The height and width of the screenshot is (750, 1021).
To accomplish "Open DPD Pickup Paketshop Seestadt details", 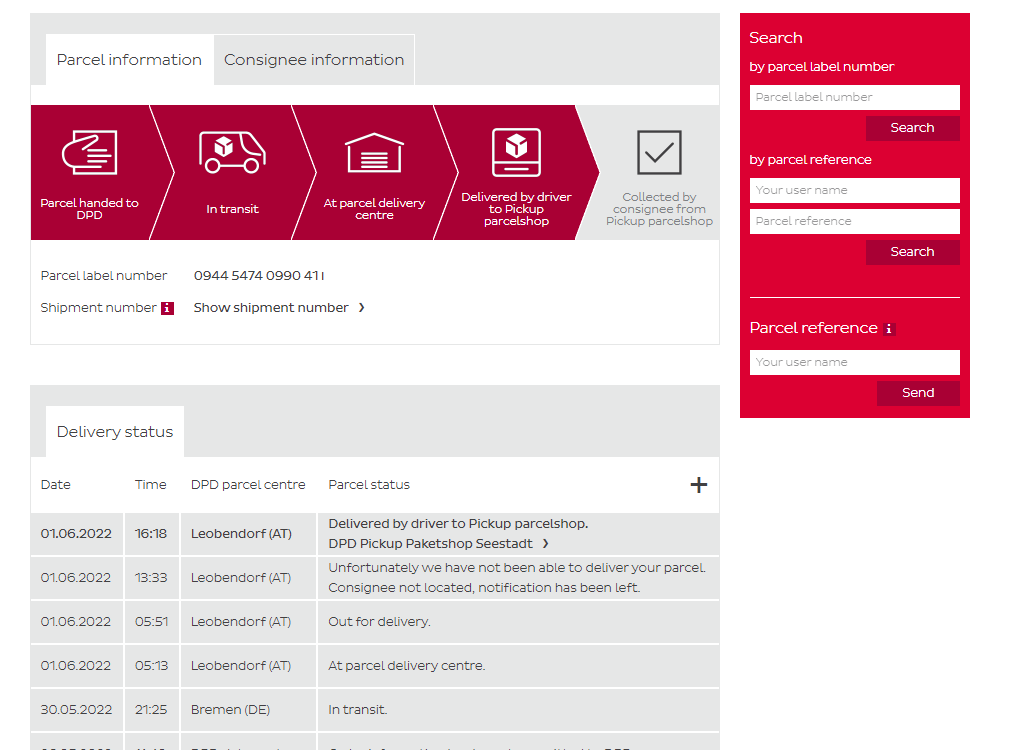I will 438,544.
